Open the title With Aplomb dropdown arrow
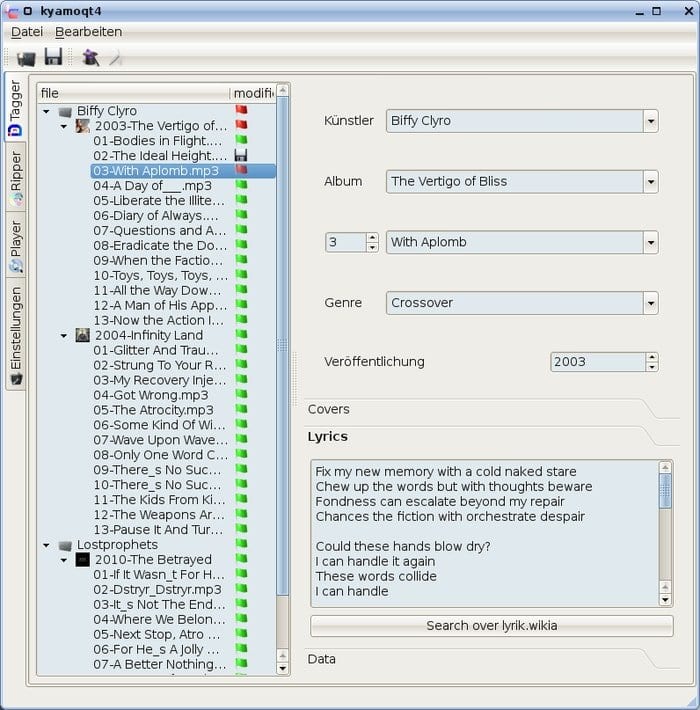700x710 pixels. point(651,242)
